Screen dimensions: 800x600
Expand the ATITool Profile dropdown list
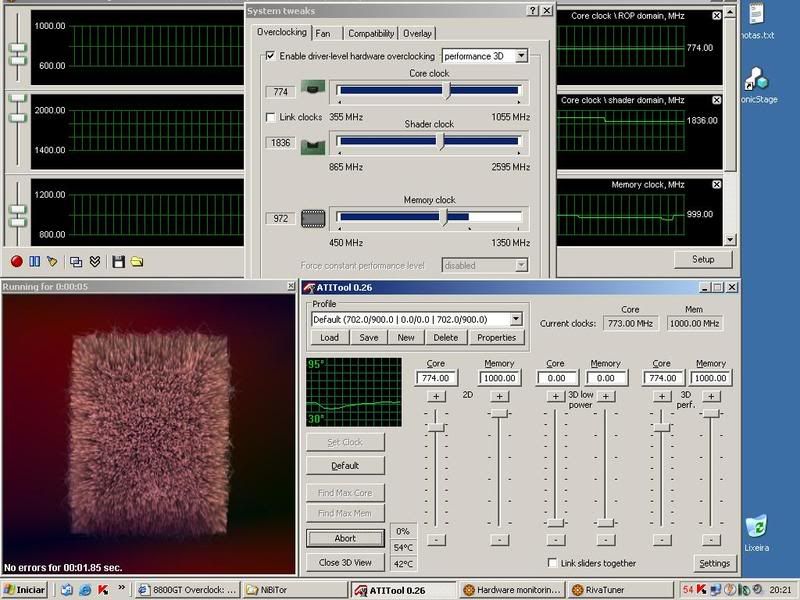point(516,319)
